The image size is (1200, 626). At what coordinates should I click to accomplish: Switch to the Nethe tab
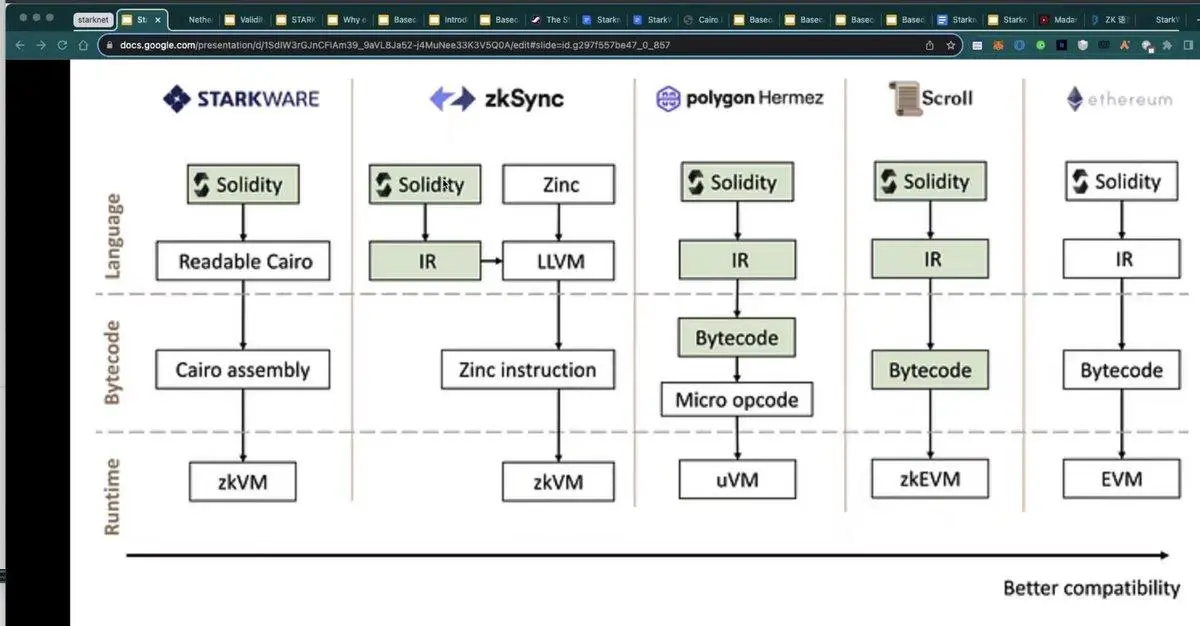[x=196, y=19]
